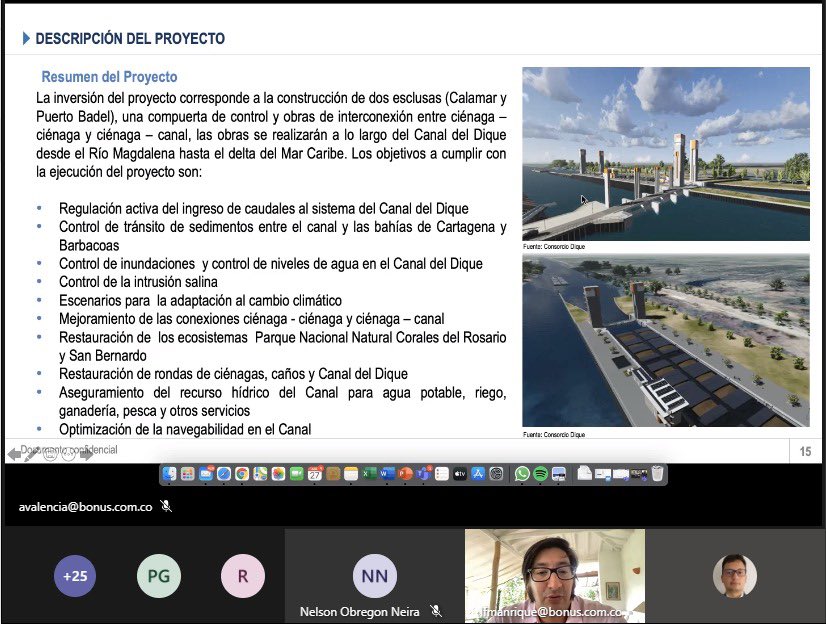
Task: Launch PowerPoint from the Dock
Action: [x=405, y=474]
